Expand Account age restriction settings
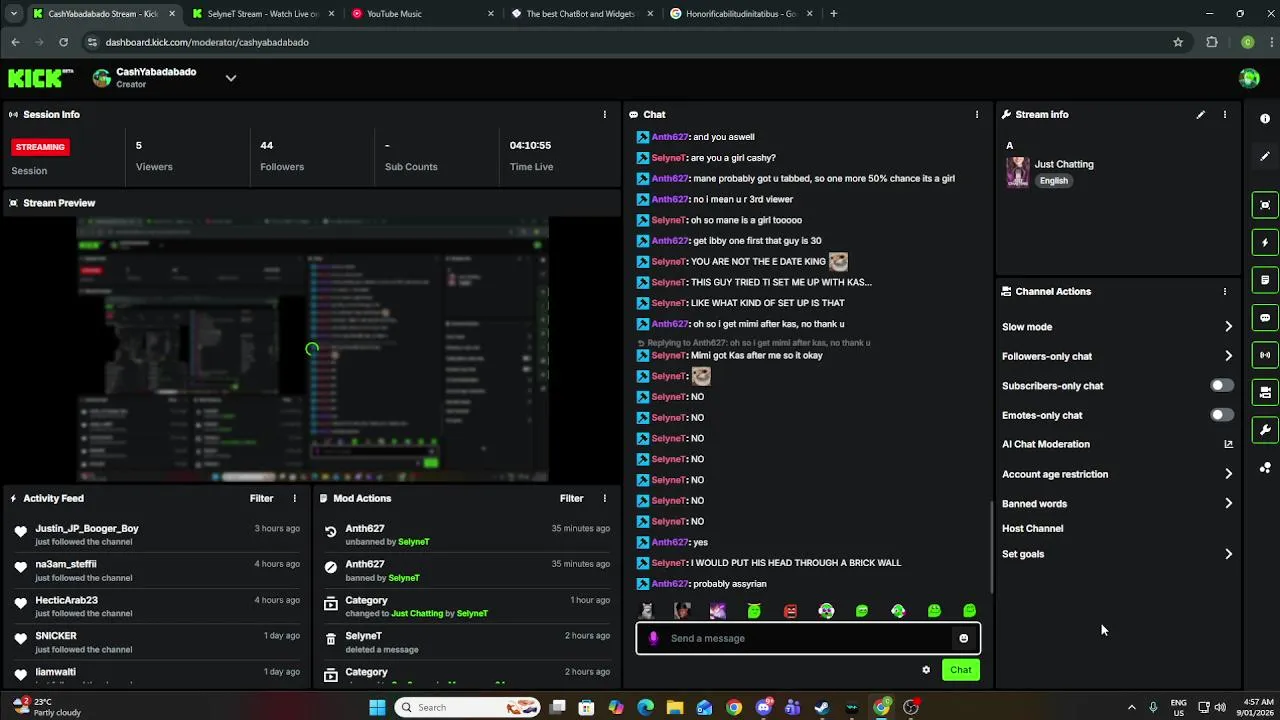1280x720 pixels. 1228,474
